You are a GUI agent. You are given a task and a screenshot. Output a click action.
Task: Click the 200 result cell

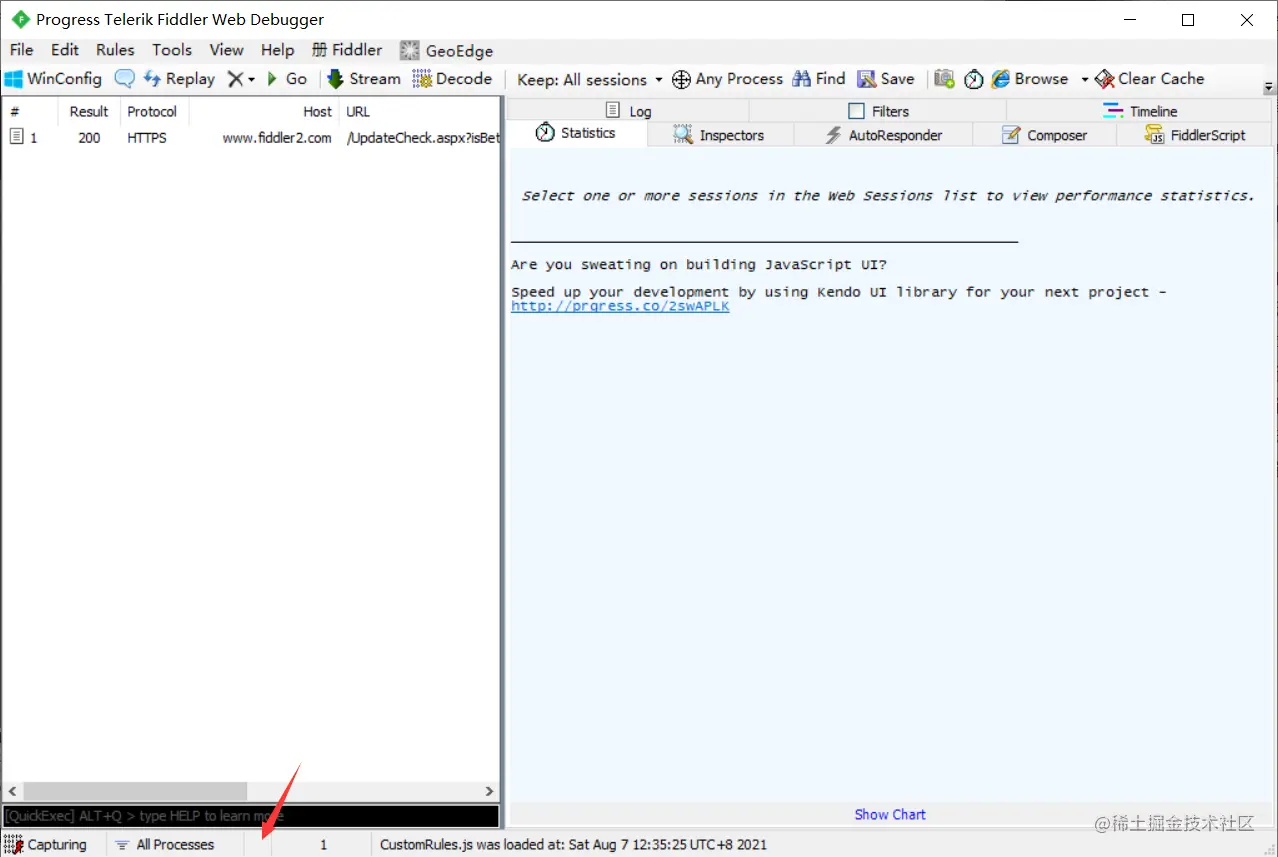tap(89, 138)
